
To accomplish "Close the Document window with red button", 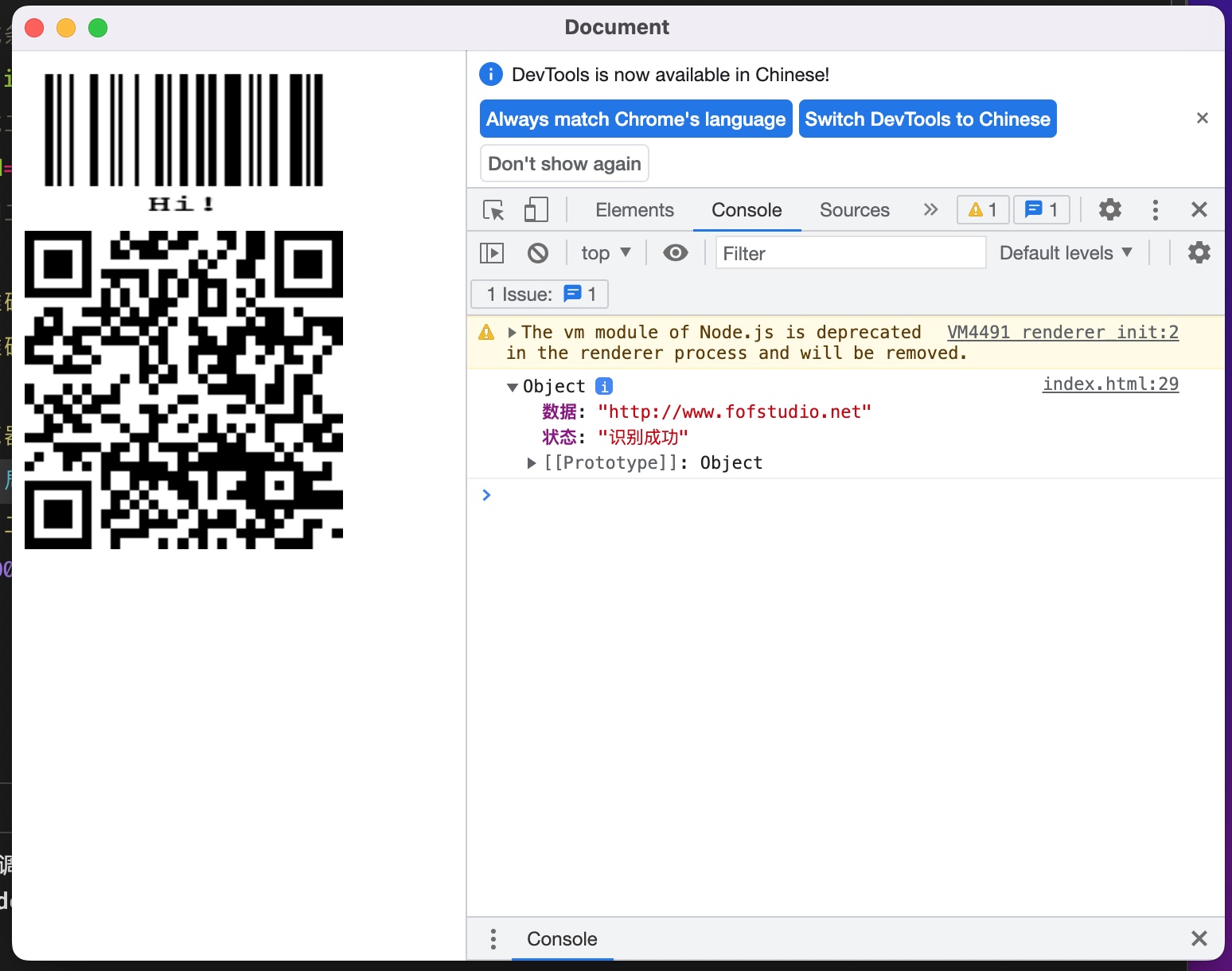I will pyautogui.click(x=34, y=28).
